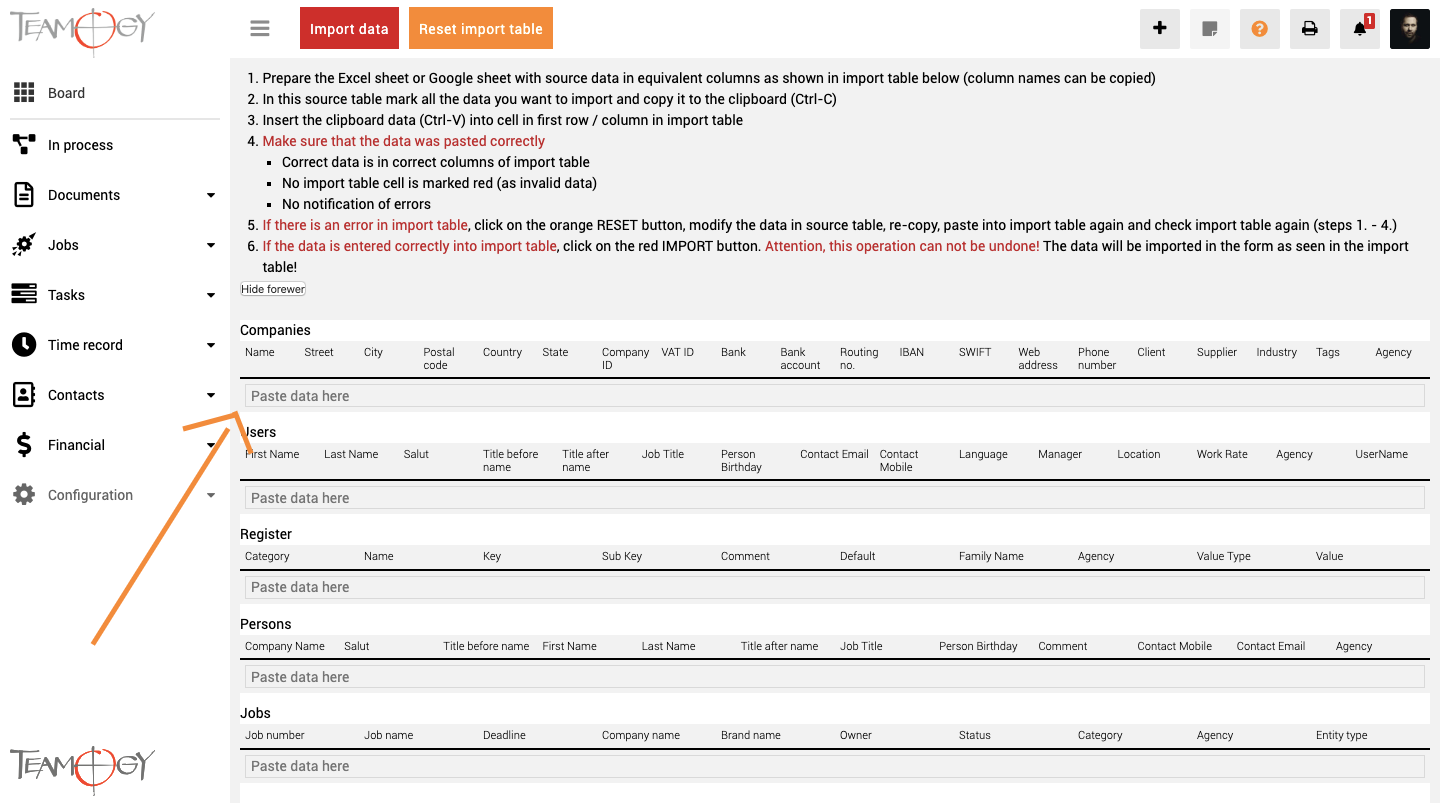Screen dimensions: 1440x803
Task: Open In process in the sidebar
Action: pyautogui.click(x=80, y=145)
